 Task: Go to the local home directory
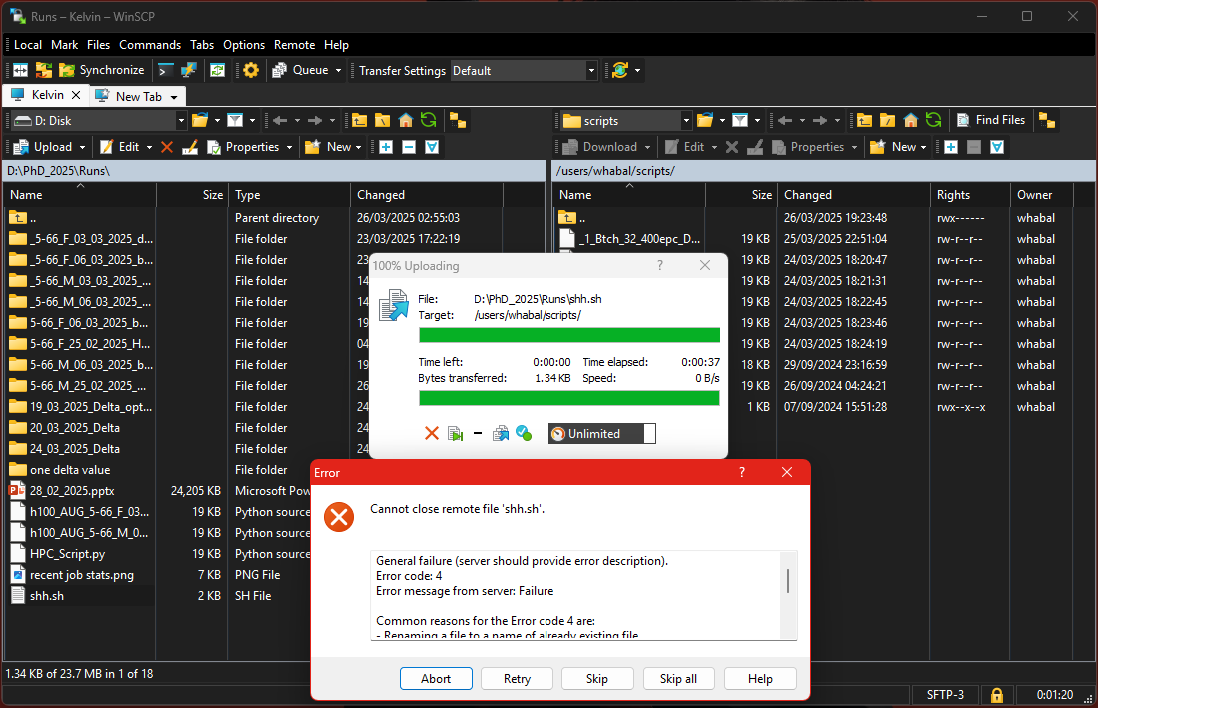[405, 120]
